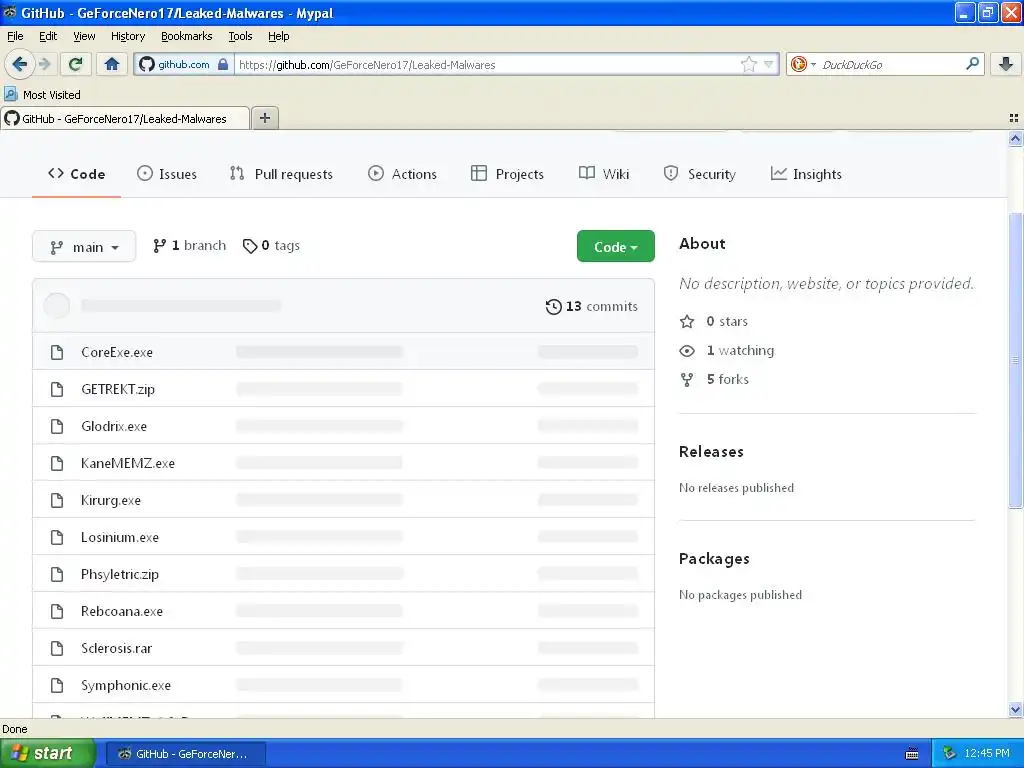Switch to the Issues tab
Viewport: 1024px width, 768px height.
pos(167,174)
